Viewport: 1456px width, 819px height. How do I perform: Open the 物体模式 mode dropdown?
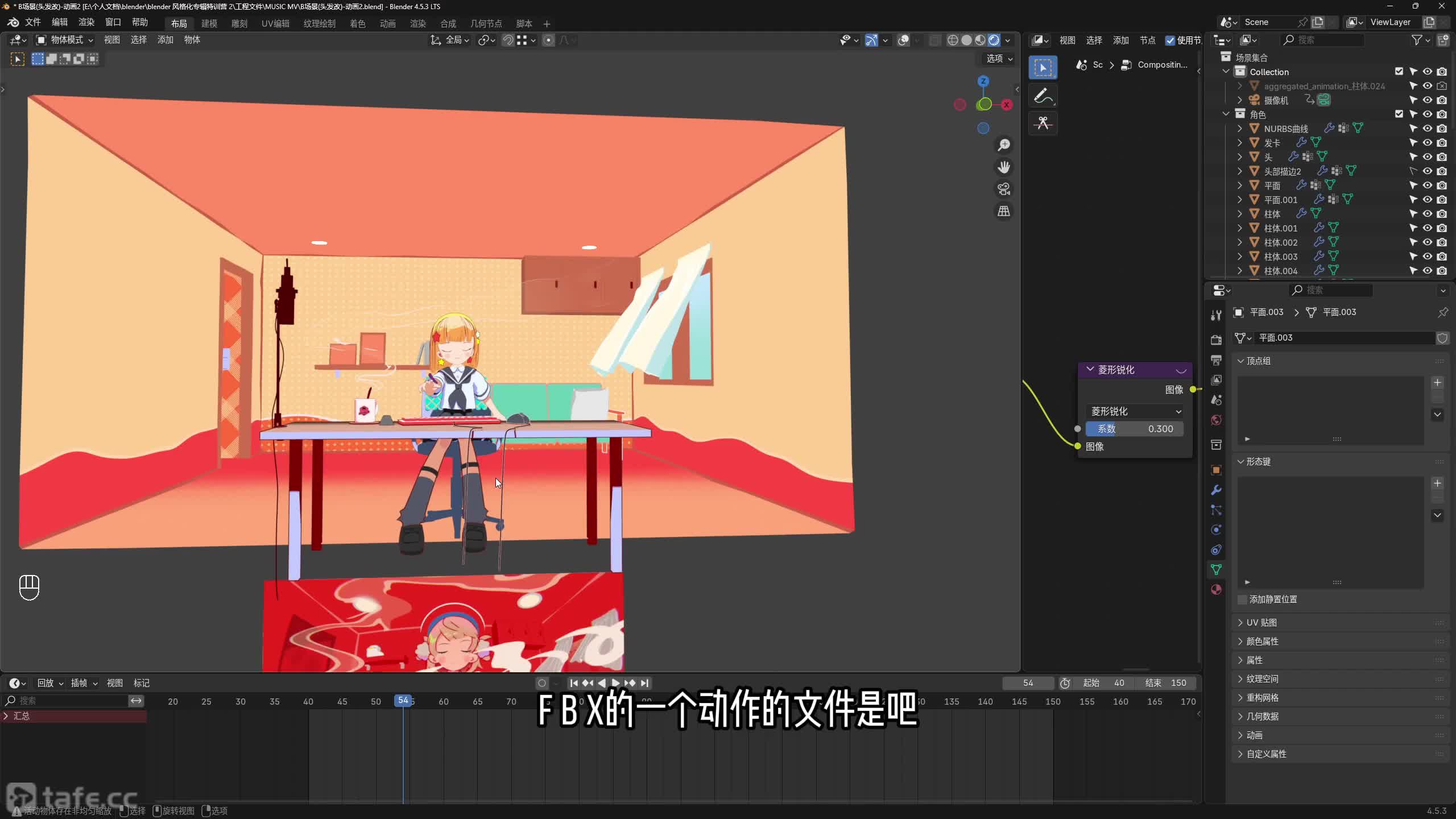[x=65, y=40]
